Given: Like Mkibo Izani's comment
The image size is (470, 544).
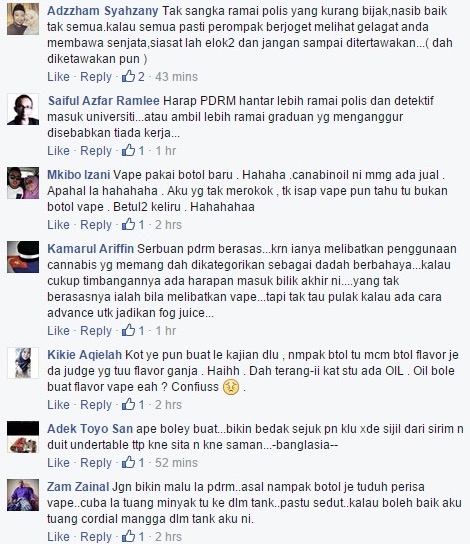Looking at the screenshot, I should (x=58, y=224).
